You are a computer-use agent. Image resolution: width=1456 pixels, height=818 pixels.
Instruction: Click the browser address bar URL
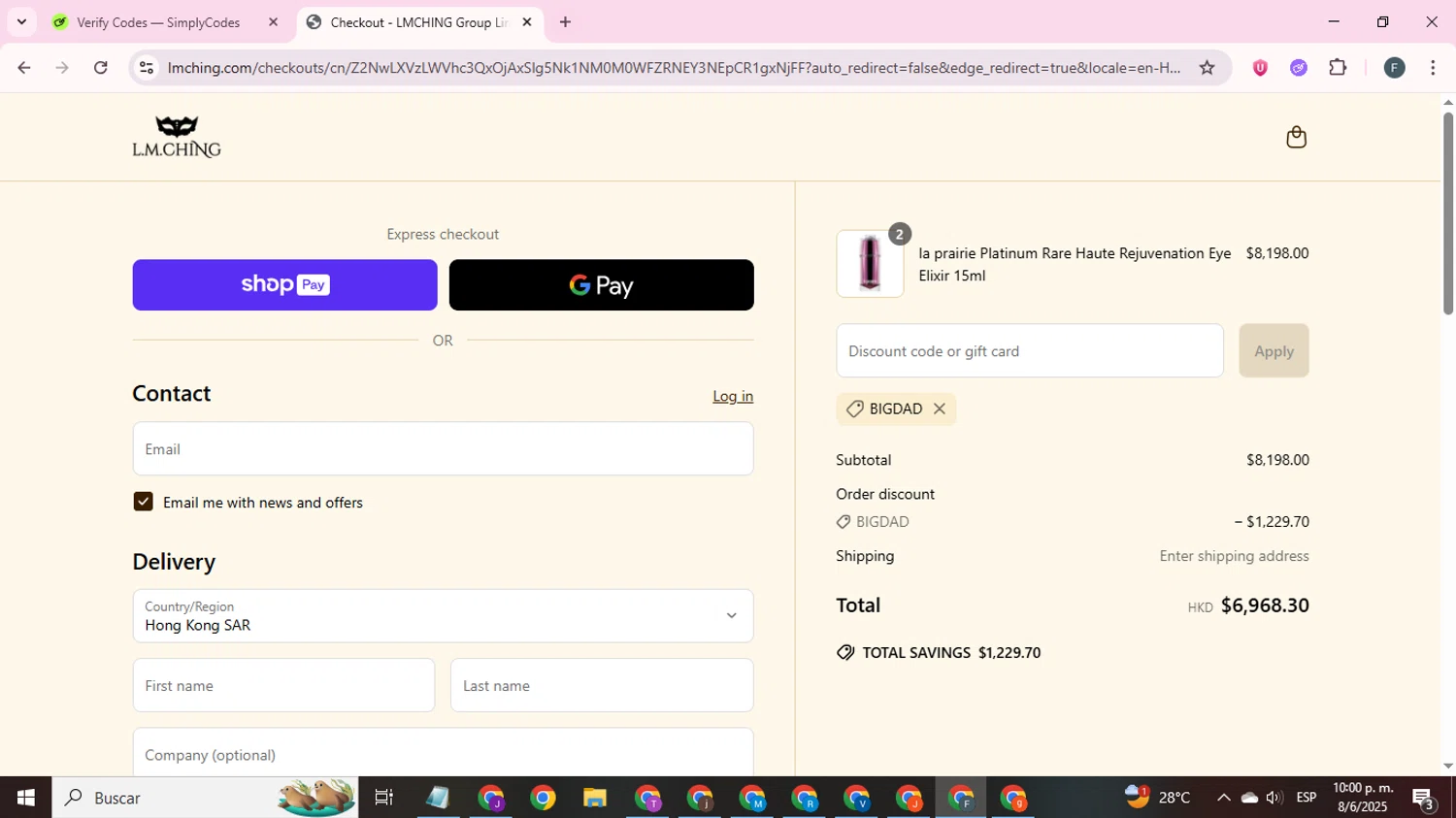[x=674, y=68]
